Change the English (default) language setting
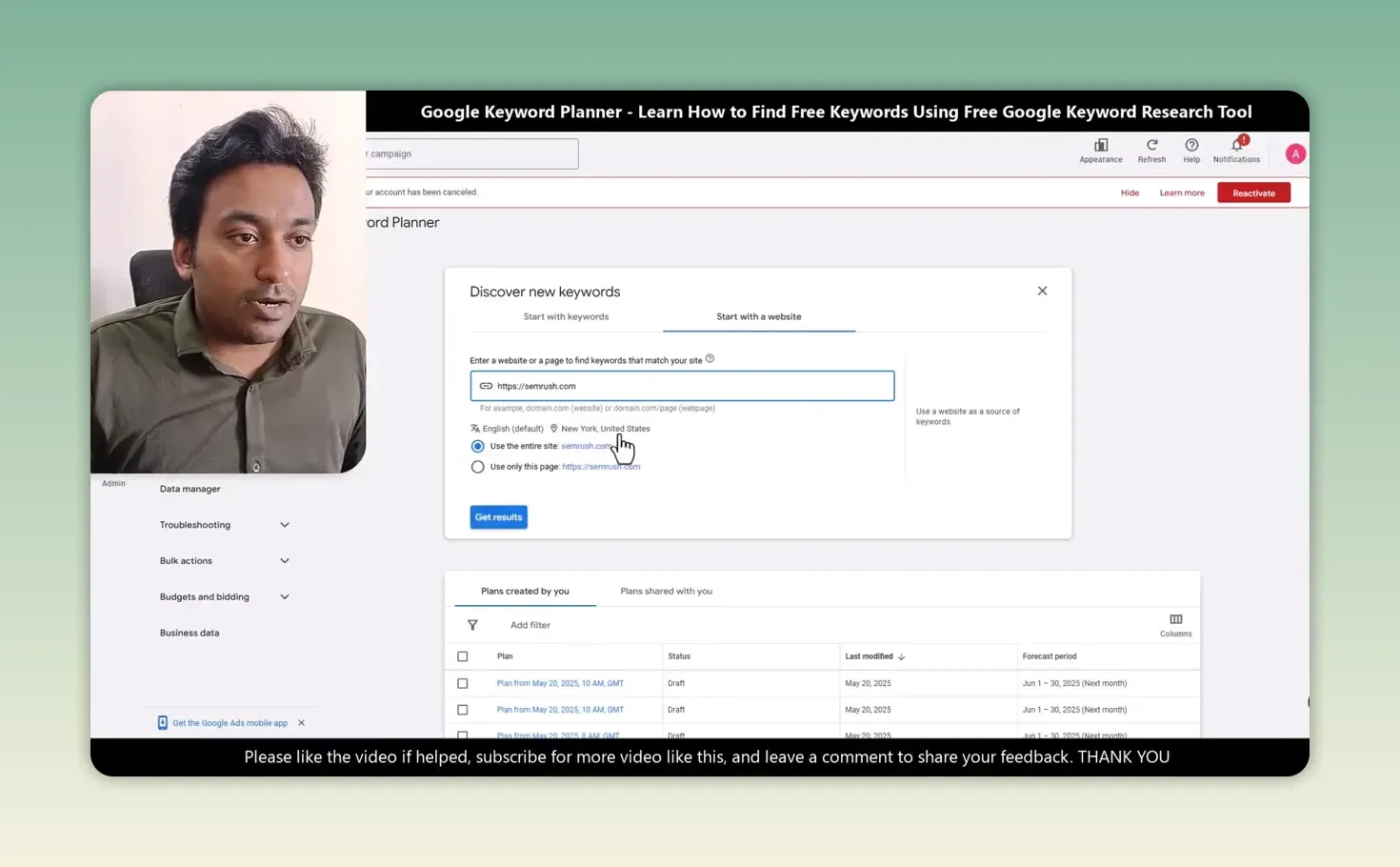The height and width of the screenshot is (867, 1400). (x=507, y=429)
